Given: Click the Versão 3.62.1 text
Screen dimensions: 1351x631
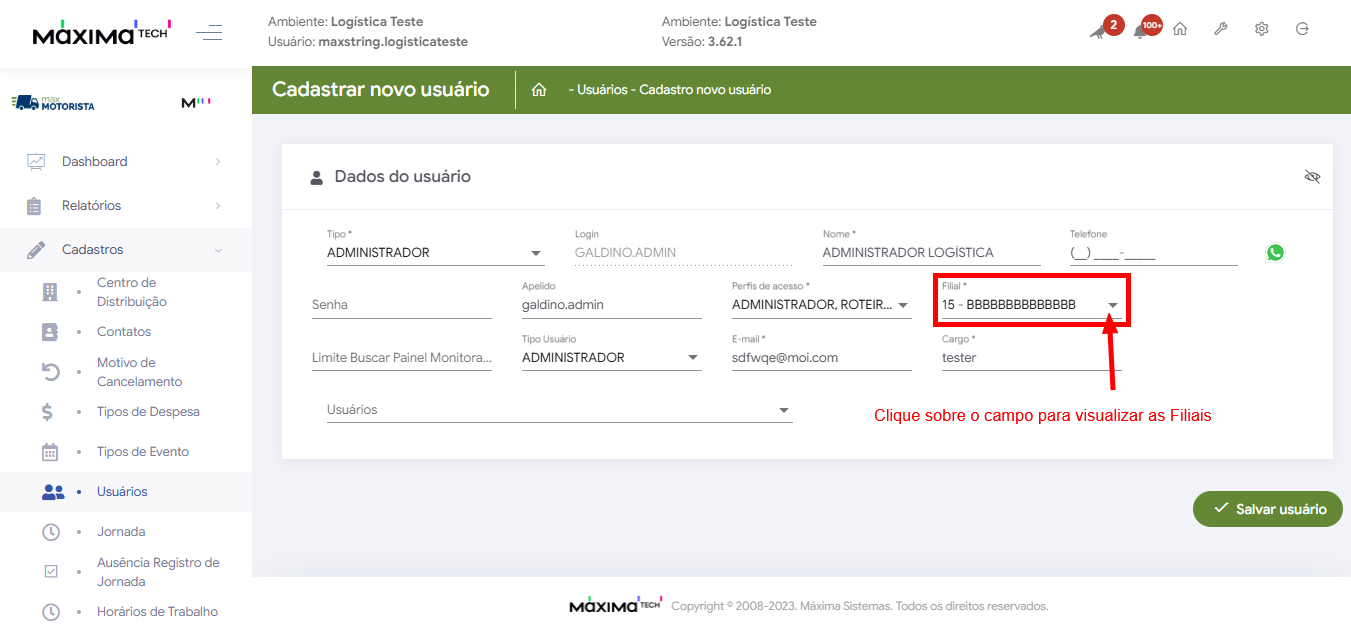Looking at the screenshot, I should click(x=702, y=42).
